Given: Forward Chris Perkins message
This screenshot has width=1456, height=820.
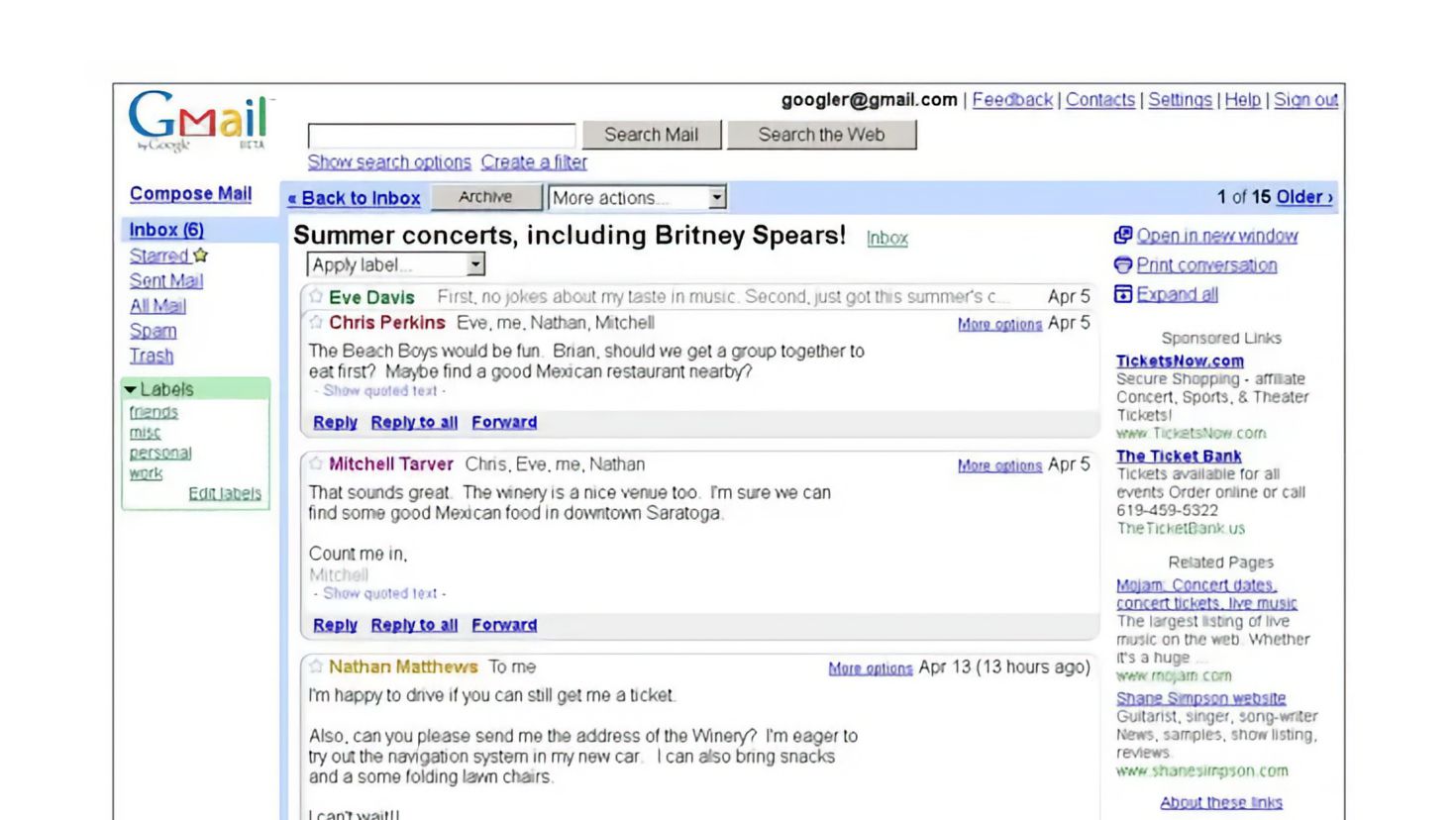Looking at the screenshot, I should [x=504, y=422].
